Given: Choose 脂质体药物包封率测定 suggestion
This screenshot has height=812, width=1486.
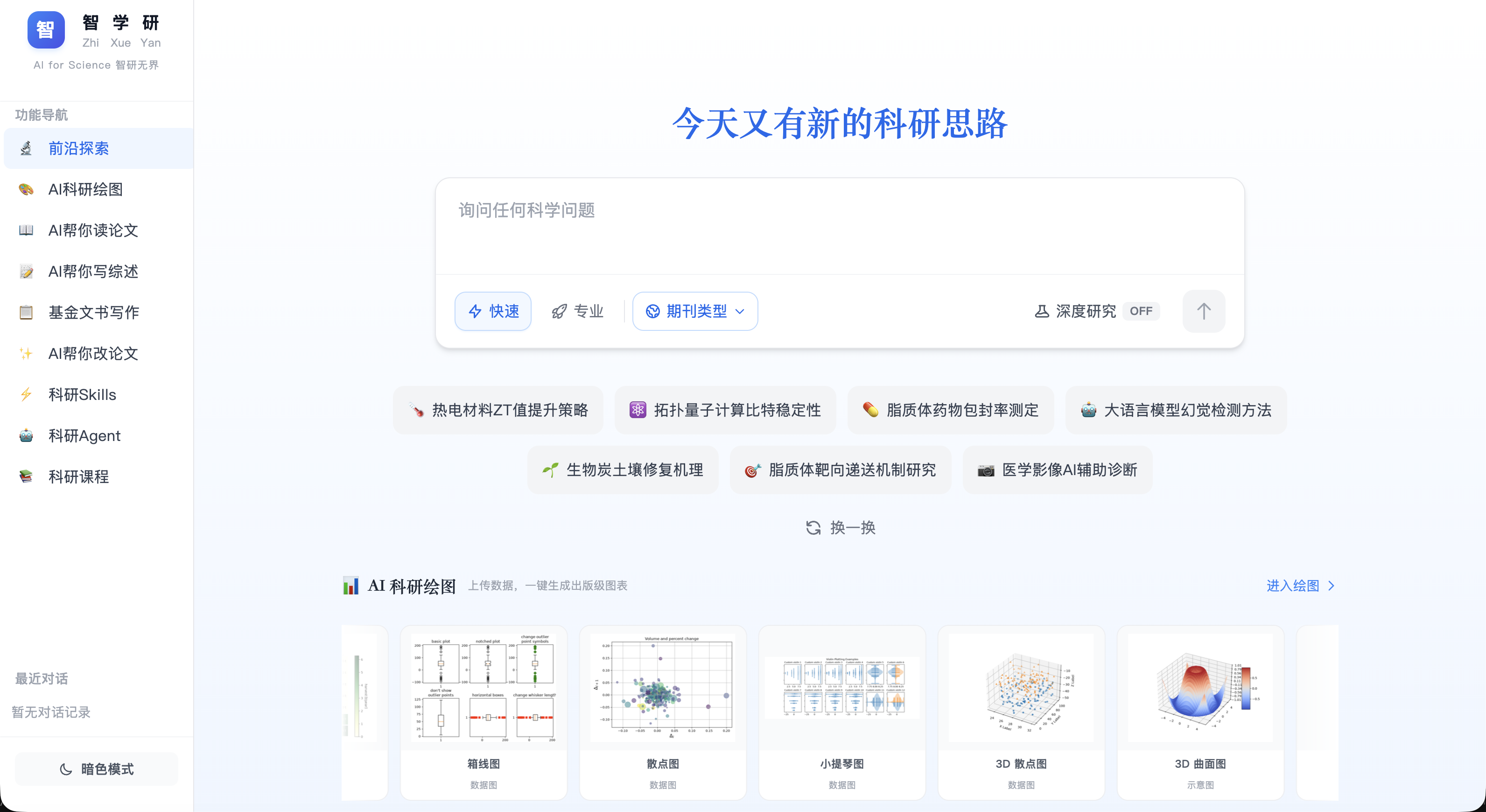Looking at the screenshot, I should 950,411.
